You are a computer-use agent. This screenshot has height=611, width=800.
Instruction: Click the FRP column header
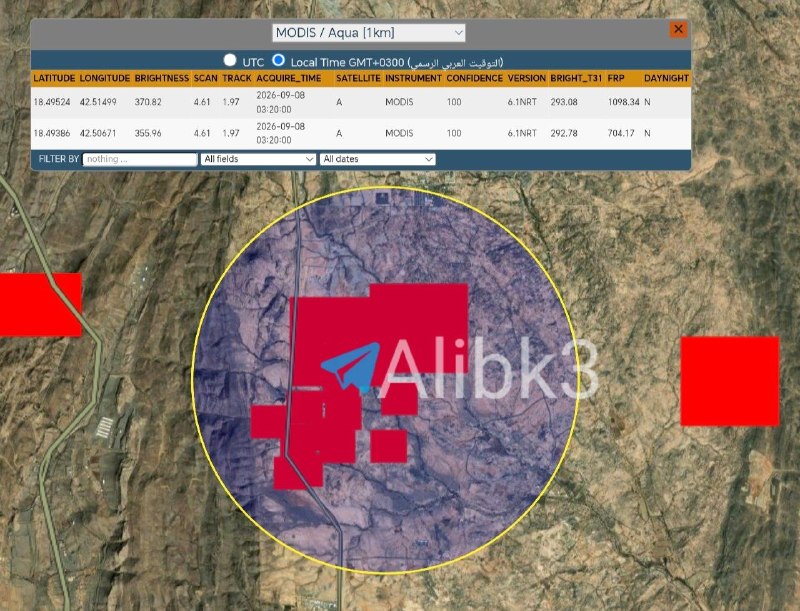pos(616,79)
